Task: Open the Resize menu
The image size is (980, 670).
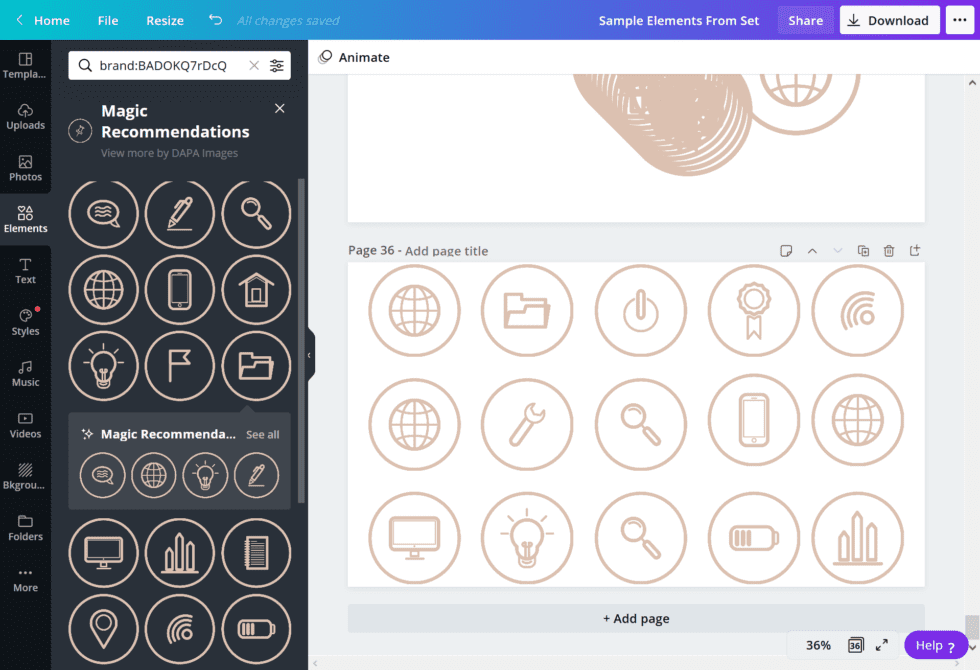Action: 164,19
